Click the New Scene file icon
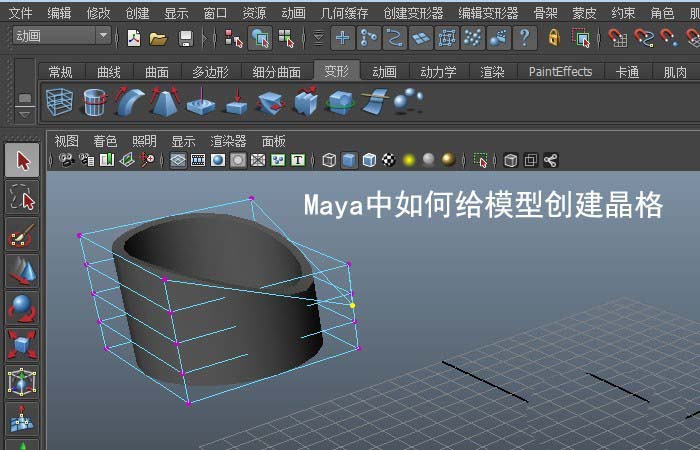The image size is (700, 450). (133, 38)
